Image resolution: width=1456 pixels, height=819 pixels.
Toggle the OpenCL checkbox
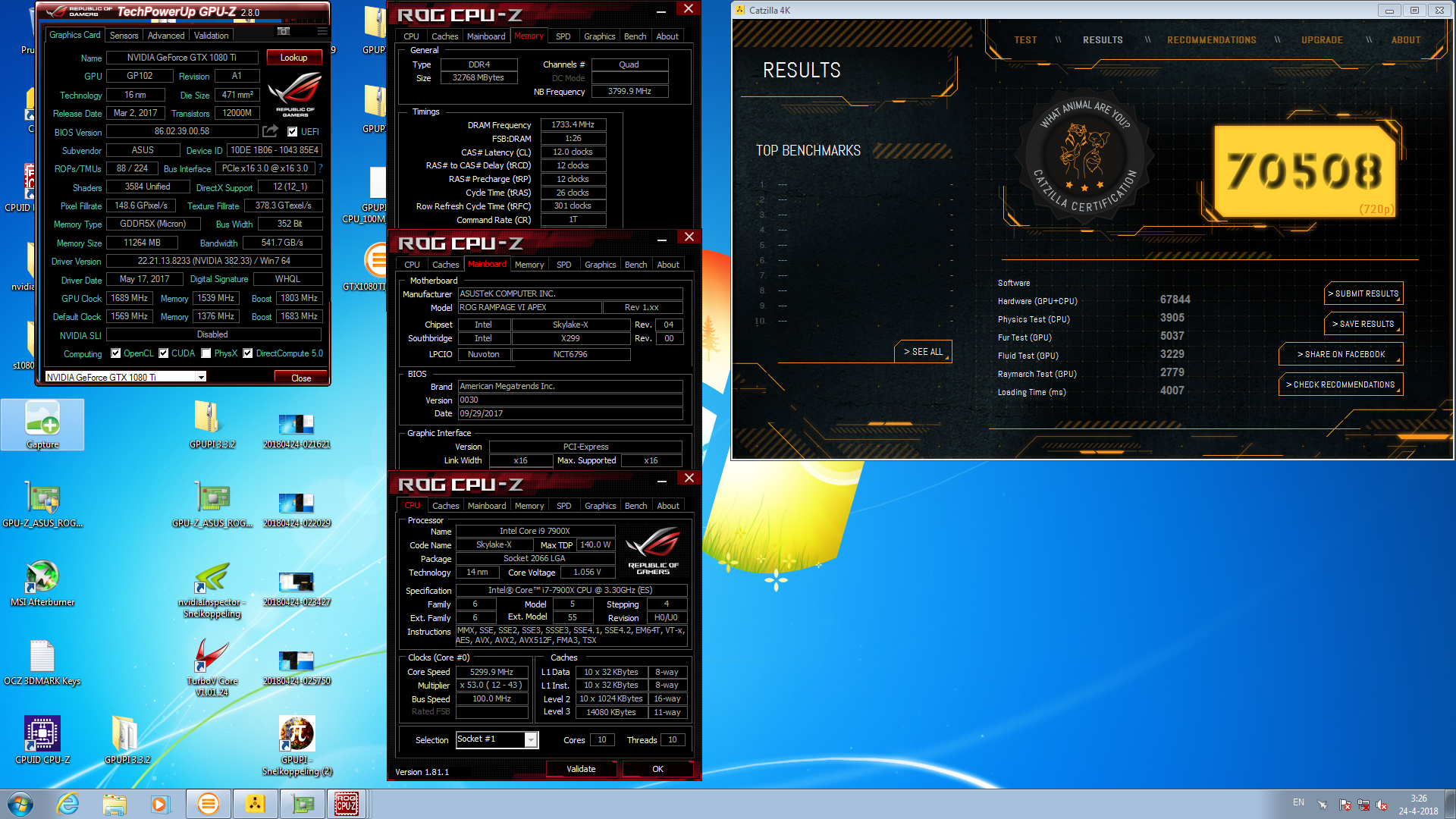point(116,353)
